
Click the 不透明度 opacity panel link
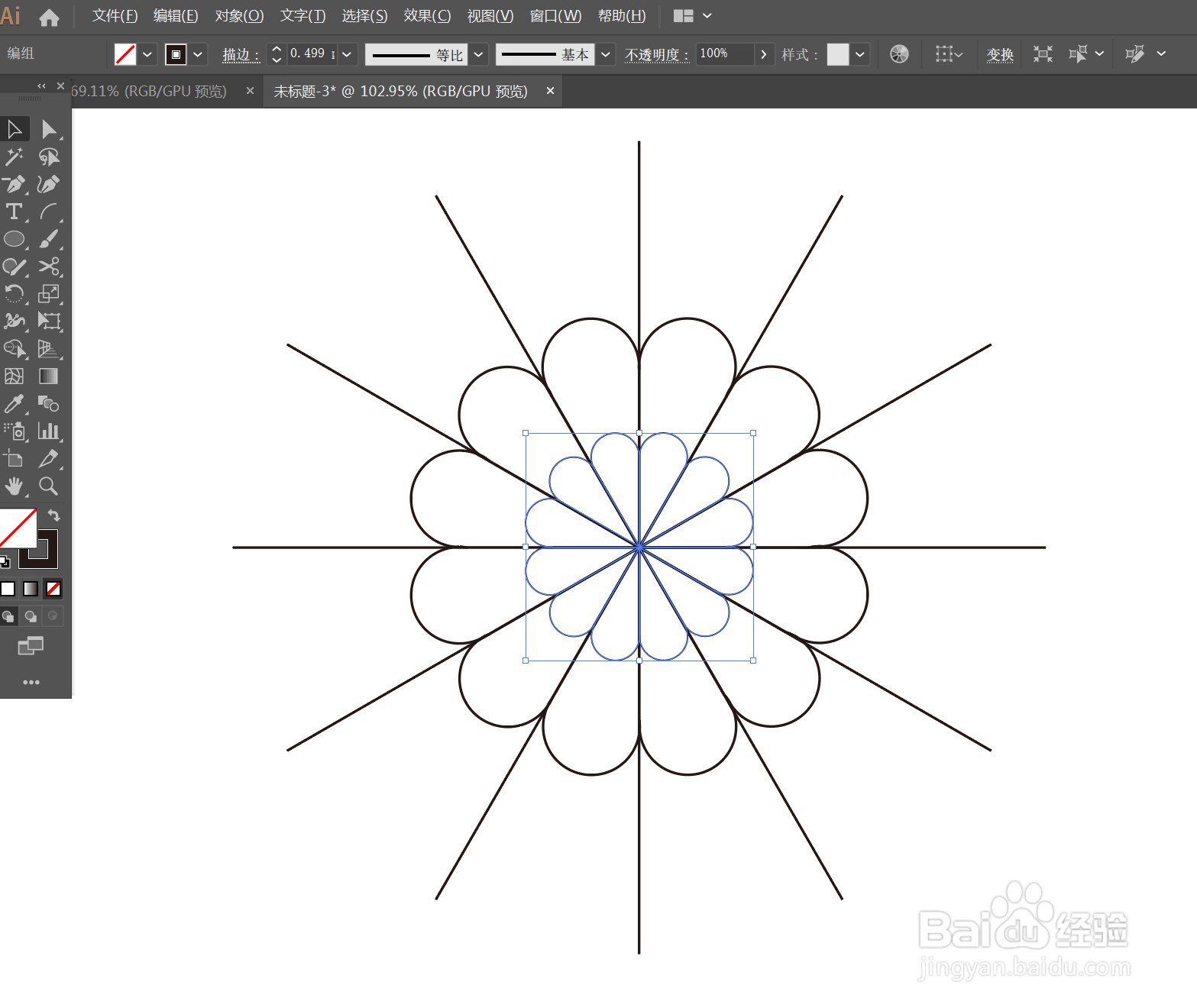coord(656,55)
